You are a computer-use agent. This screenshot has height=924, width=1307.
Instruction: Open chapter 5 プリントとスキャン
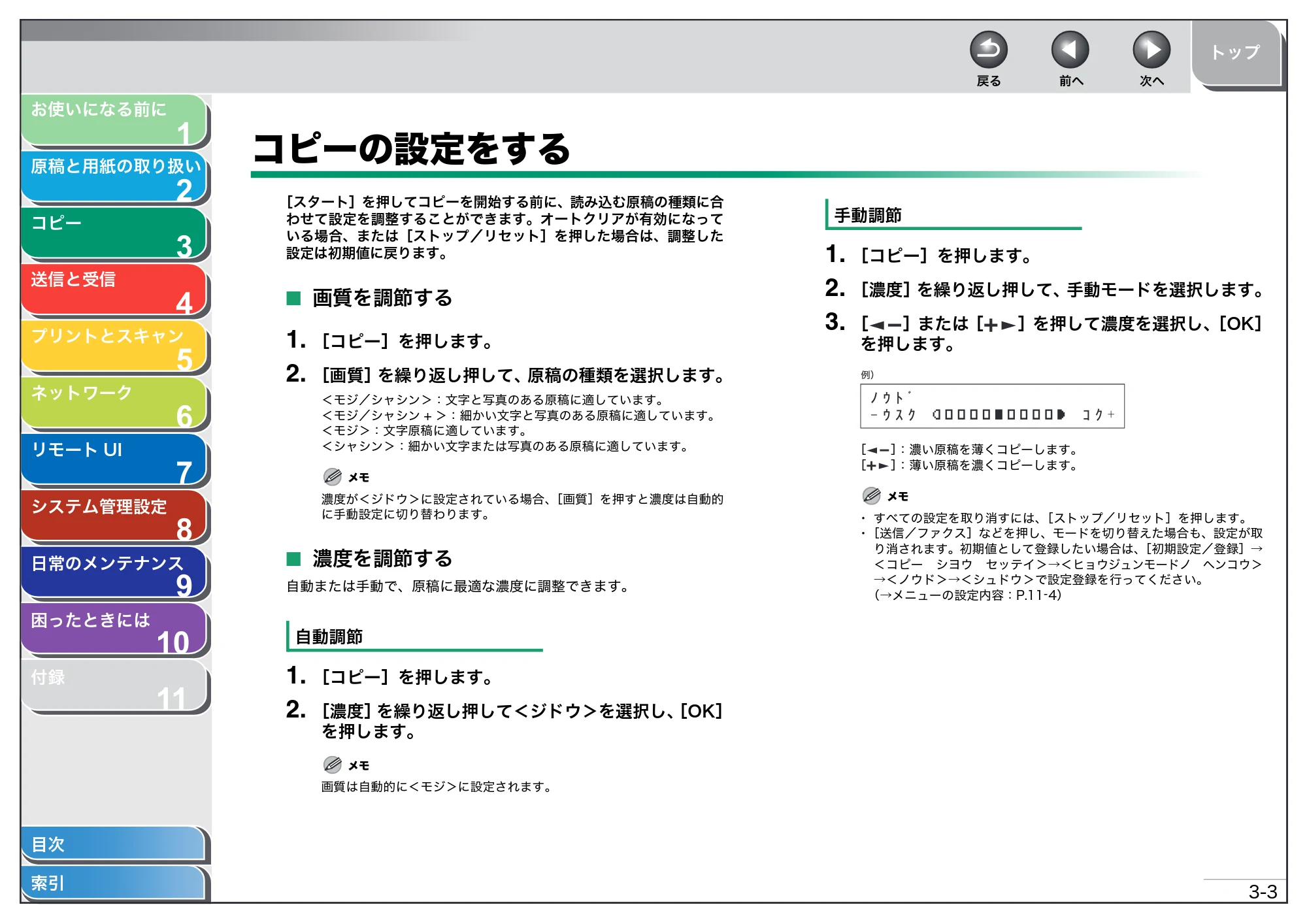(114, 347)
